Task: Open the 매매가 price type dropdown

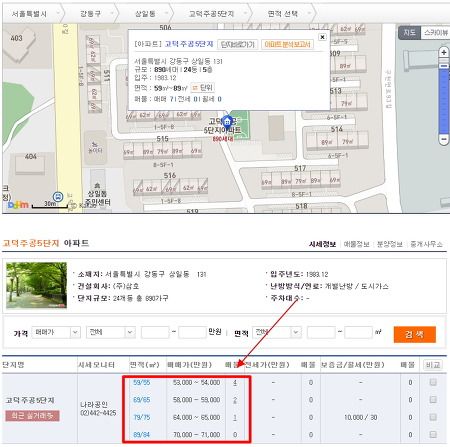Action: [56, 332]
